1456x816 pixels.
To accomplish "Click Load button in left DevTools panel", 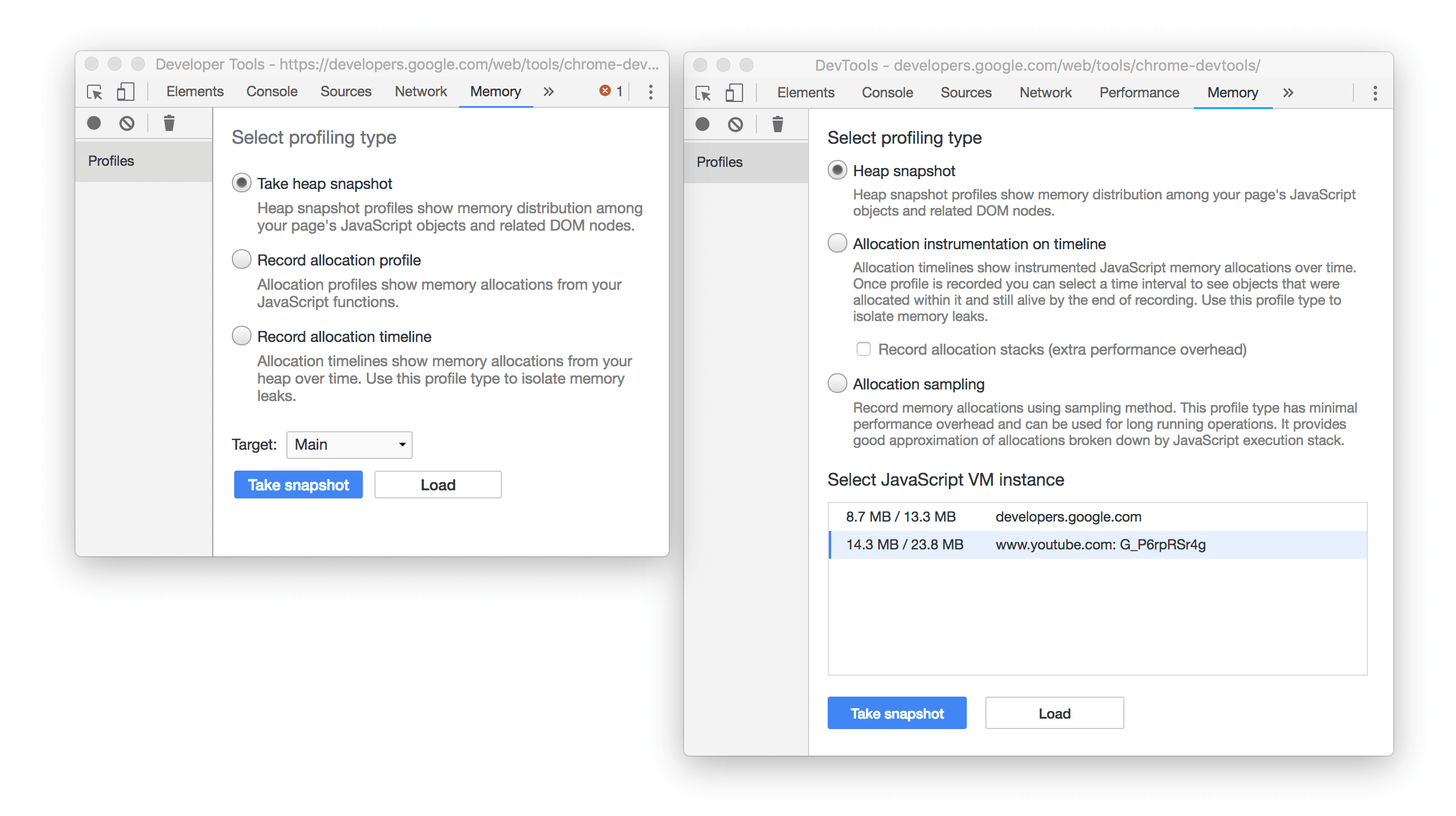I will point(437,485).
